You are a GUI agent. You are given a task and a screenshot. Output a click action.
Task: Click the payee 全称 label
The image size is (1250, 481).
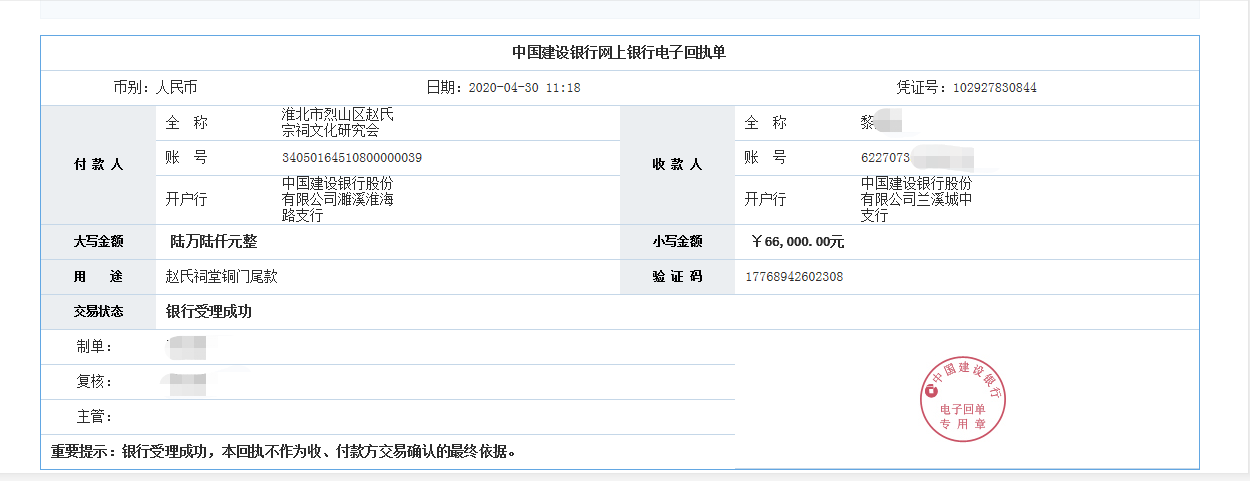765,123
